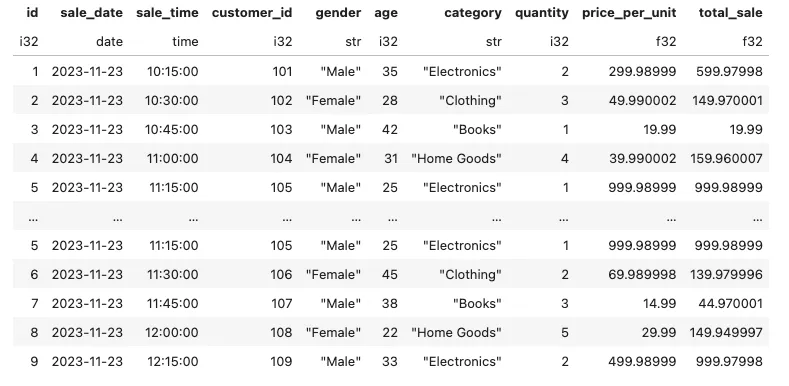Image resolution: width=789 pixels, height=386 pixels.
Task: Click the sale_date column header
Action: tap(91, 13)
